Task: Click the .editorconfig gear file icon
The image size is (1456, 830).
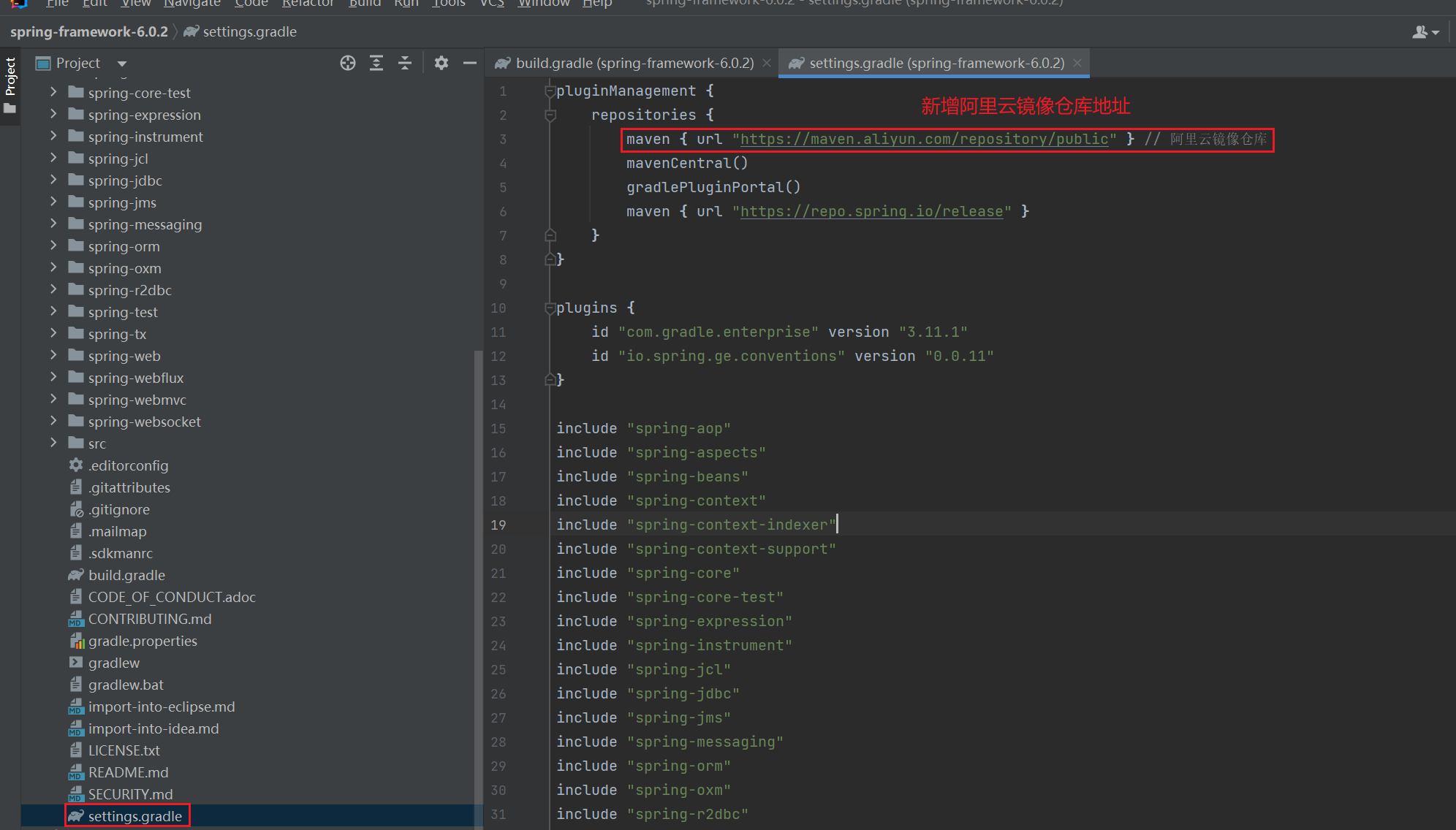Action: pyautogui.click(x=76, y=465)
